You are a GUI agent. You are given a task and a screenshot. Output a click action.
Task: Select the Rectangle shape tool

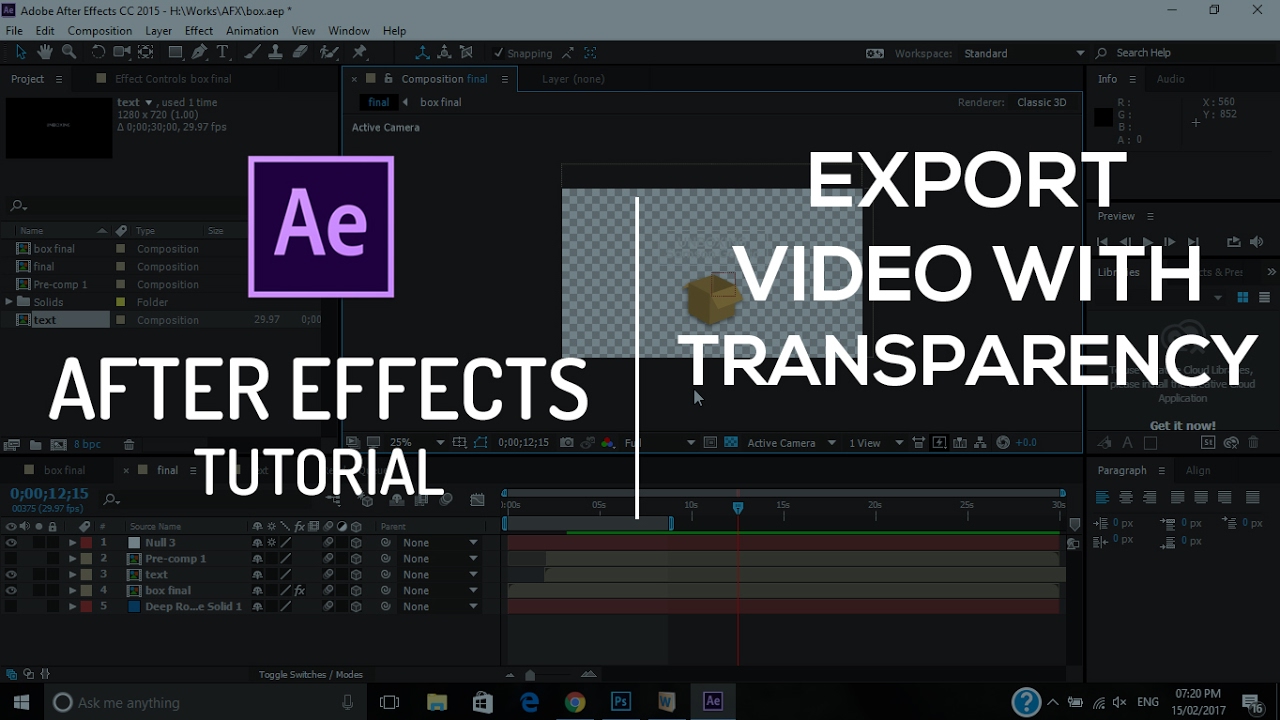click(176, 53)
